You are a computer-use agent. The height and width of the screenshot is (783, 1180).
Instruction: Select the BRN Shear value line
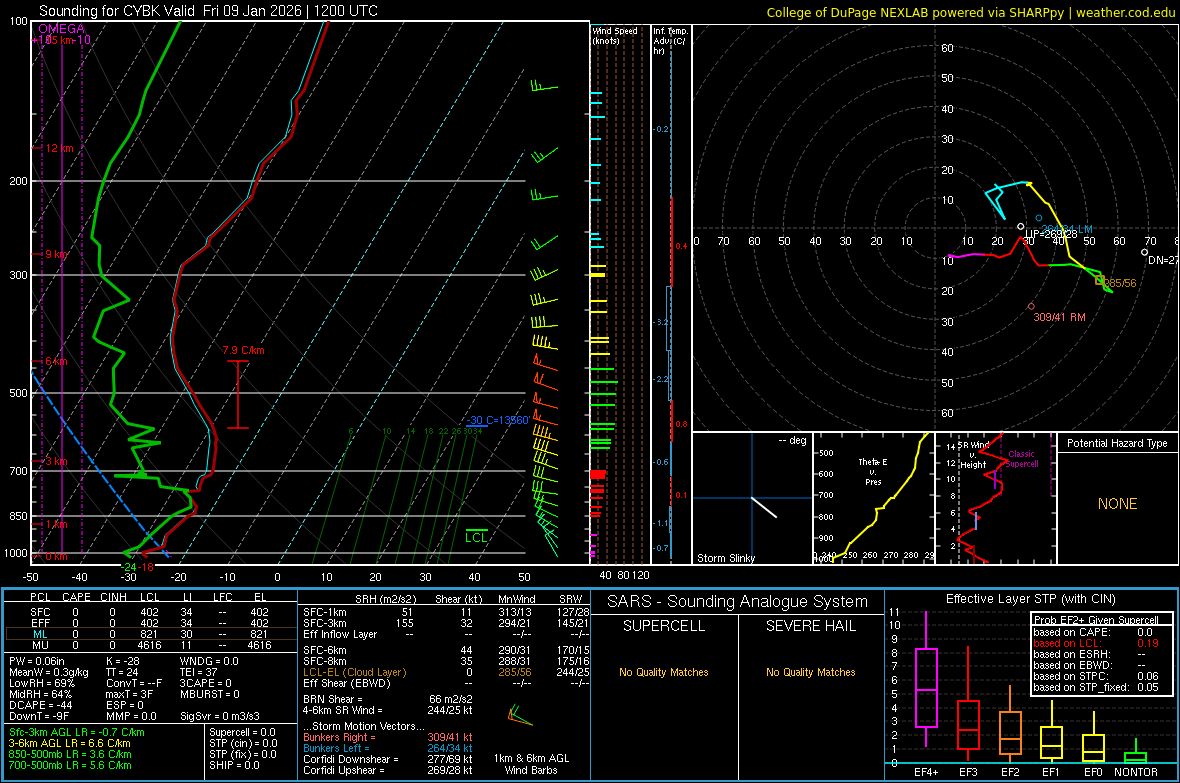(388, 699)
